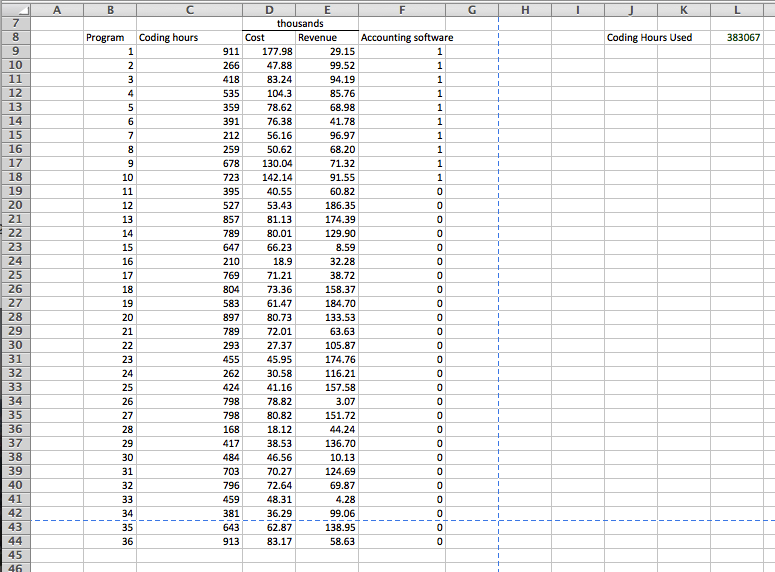Select coding hours value 262
This screenshot has height=572, width=775.
pos(189,374)
